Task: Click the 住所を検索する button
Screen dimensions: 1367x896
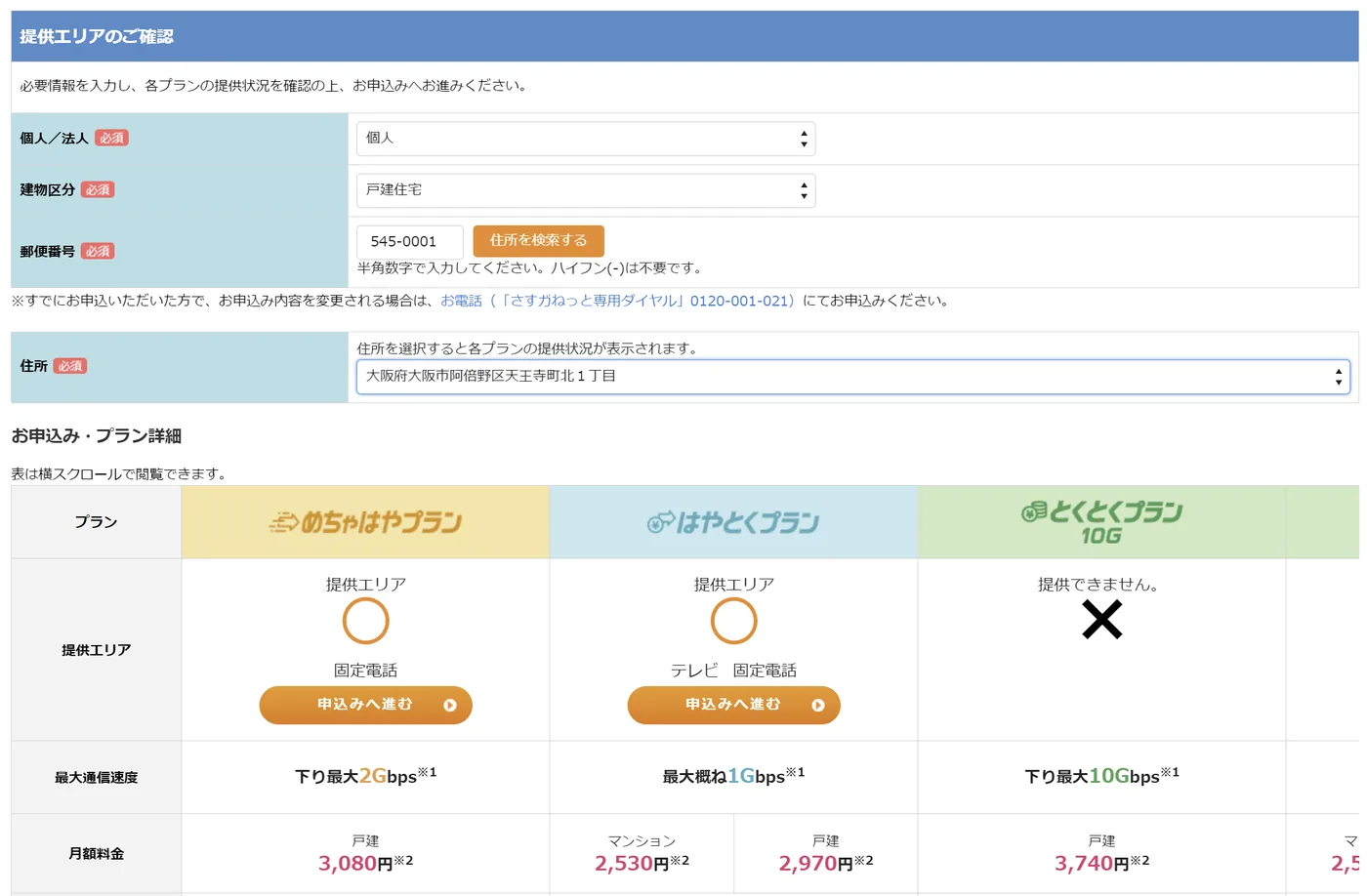Action: pyautogui.click(x=538, y=240)
